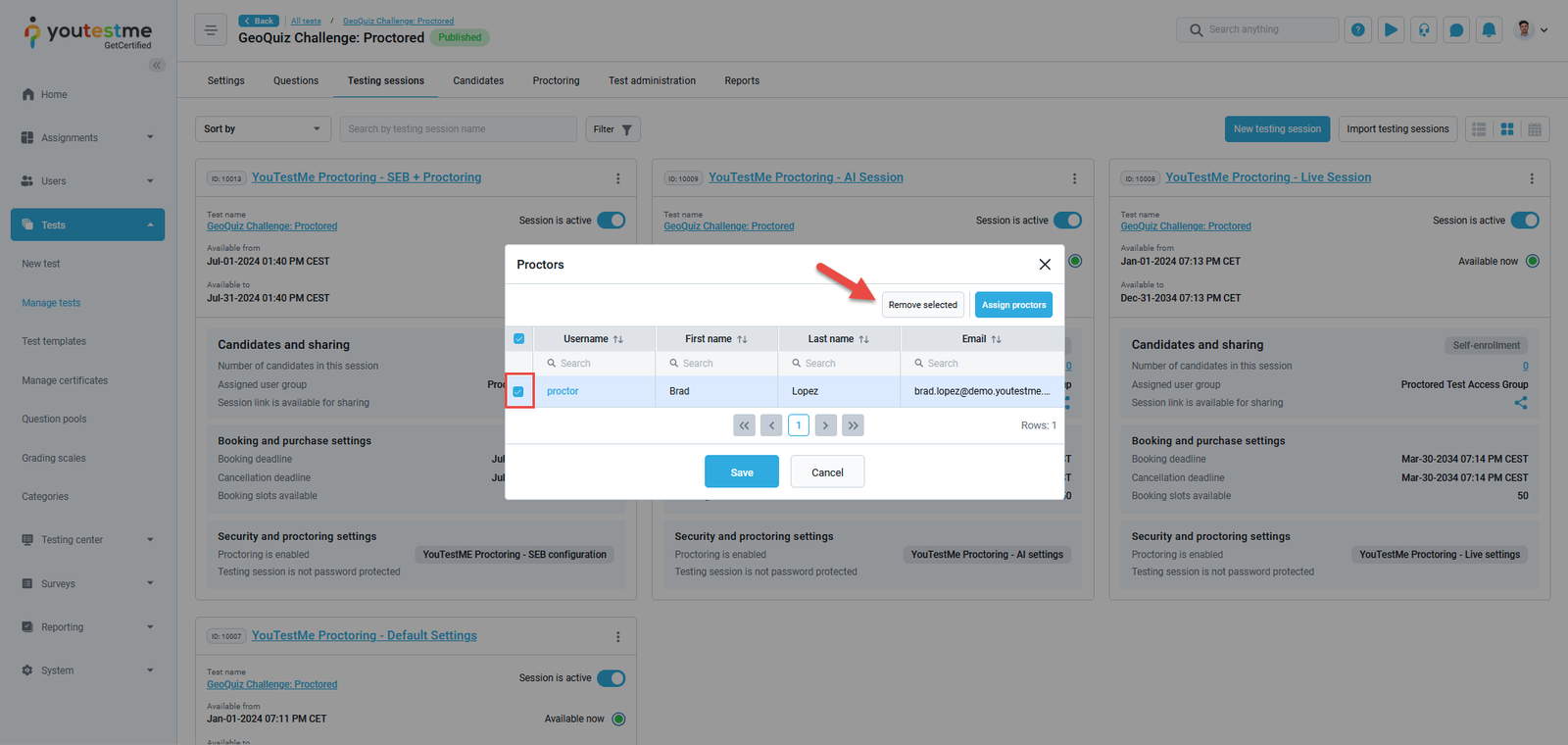Open the Proctoring tab
The image size is (1568, 745).
pyautogui.click(x=556, y=81)
